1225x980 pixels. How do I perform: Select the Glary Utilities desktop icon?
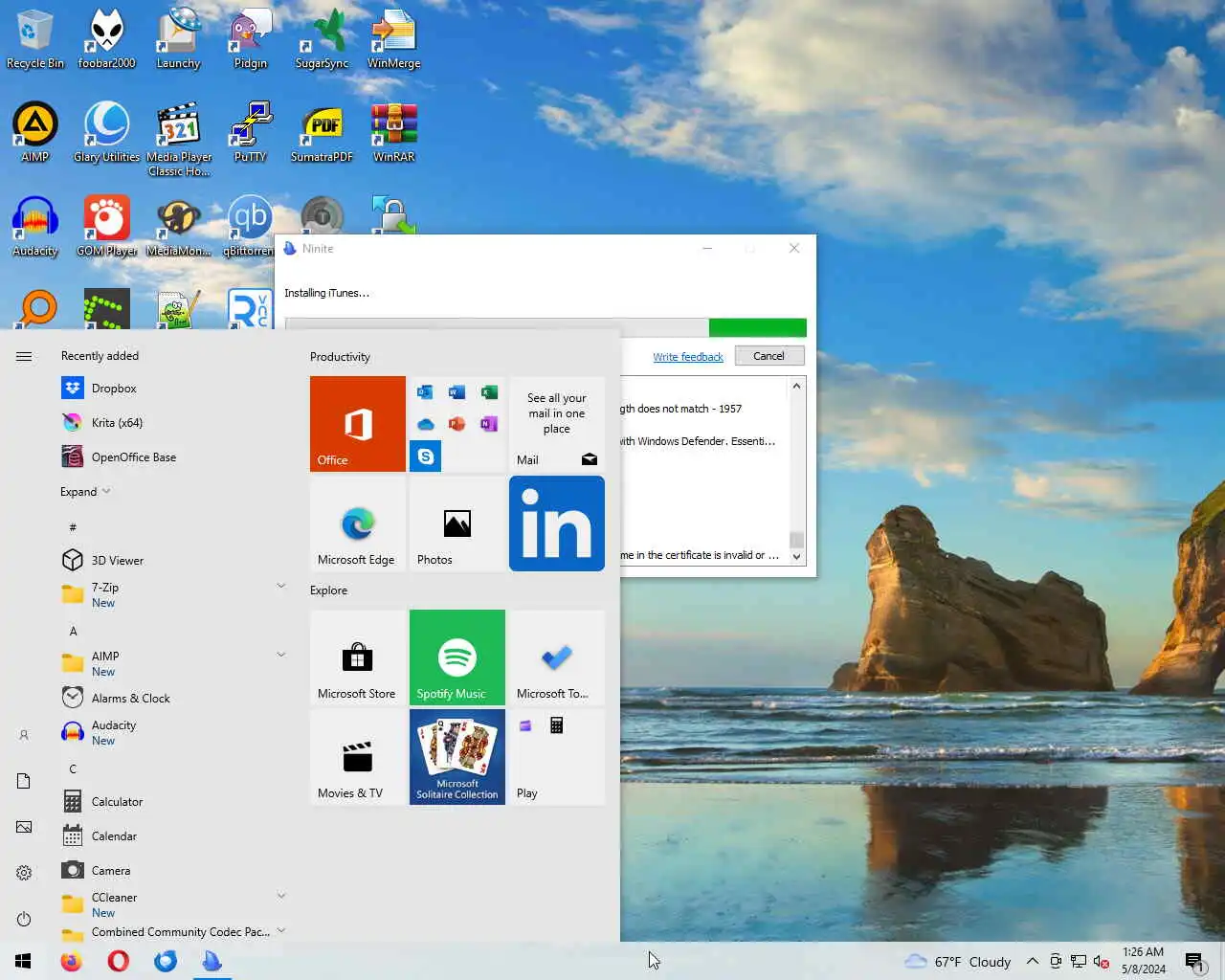point(106,133)
